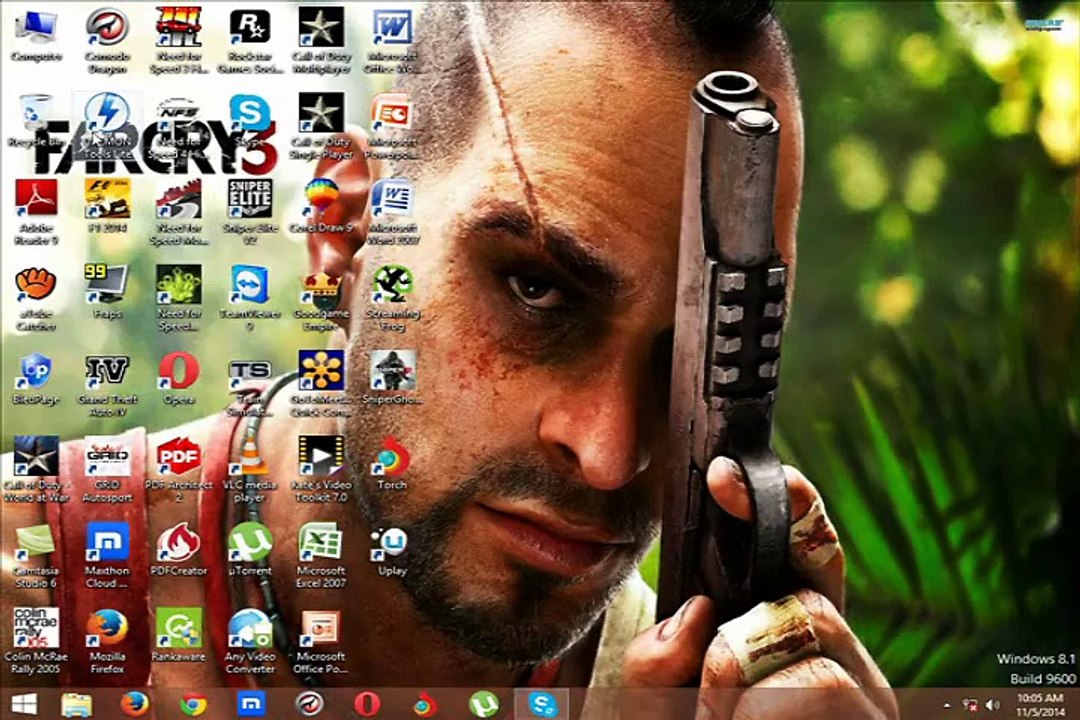
Task: Launch Corel Draw 9 balloon icon
Action: coord(321,207)
